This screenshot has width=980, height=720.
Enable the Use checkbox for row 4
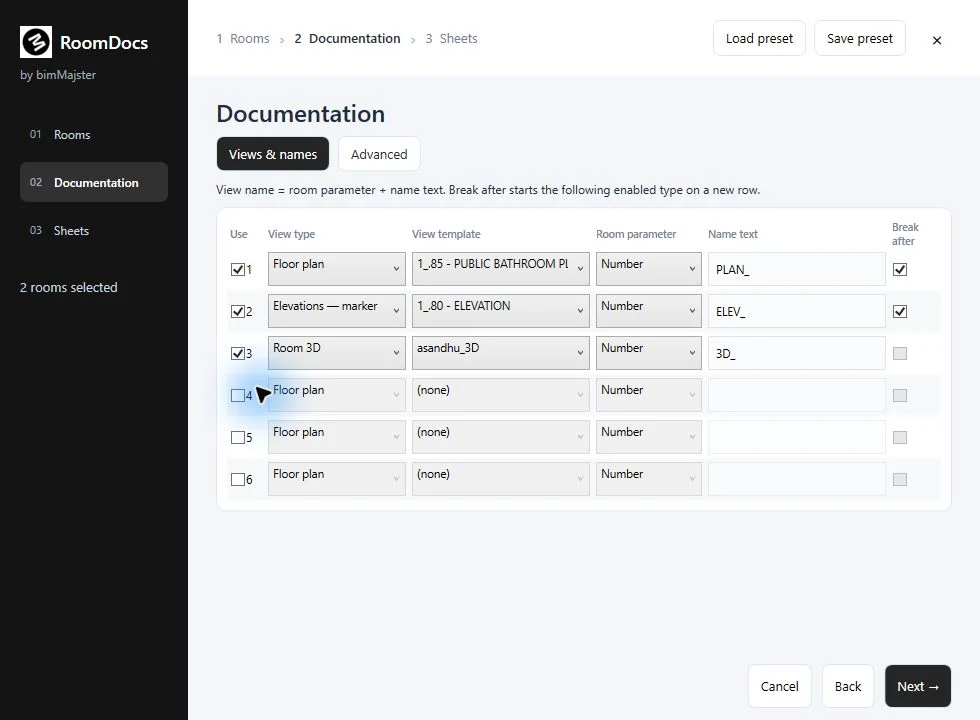pos(238,395)
